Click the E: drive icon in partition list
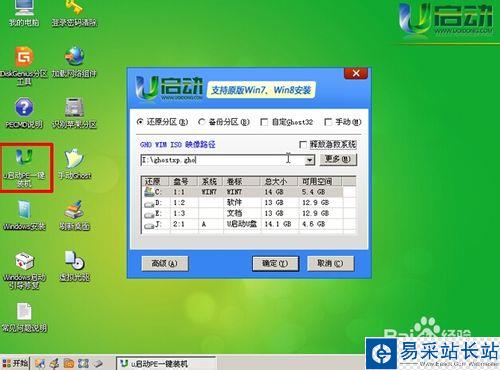500x370 pixels. [149, 214]
